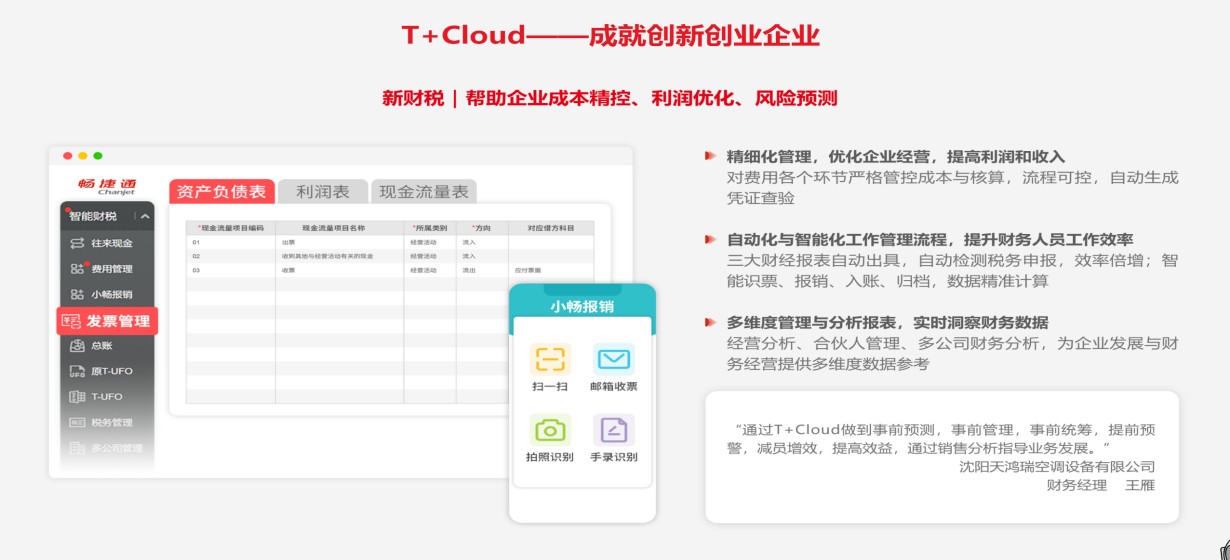Click the 沈阳天鸿瑞空调设备有限公司 company name
This screenshot has width=1230, height=560.
(1057, 466)
